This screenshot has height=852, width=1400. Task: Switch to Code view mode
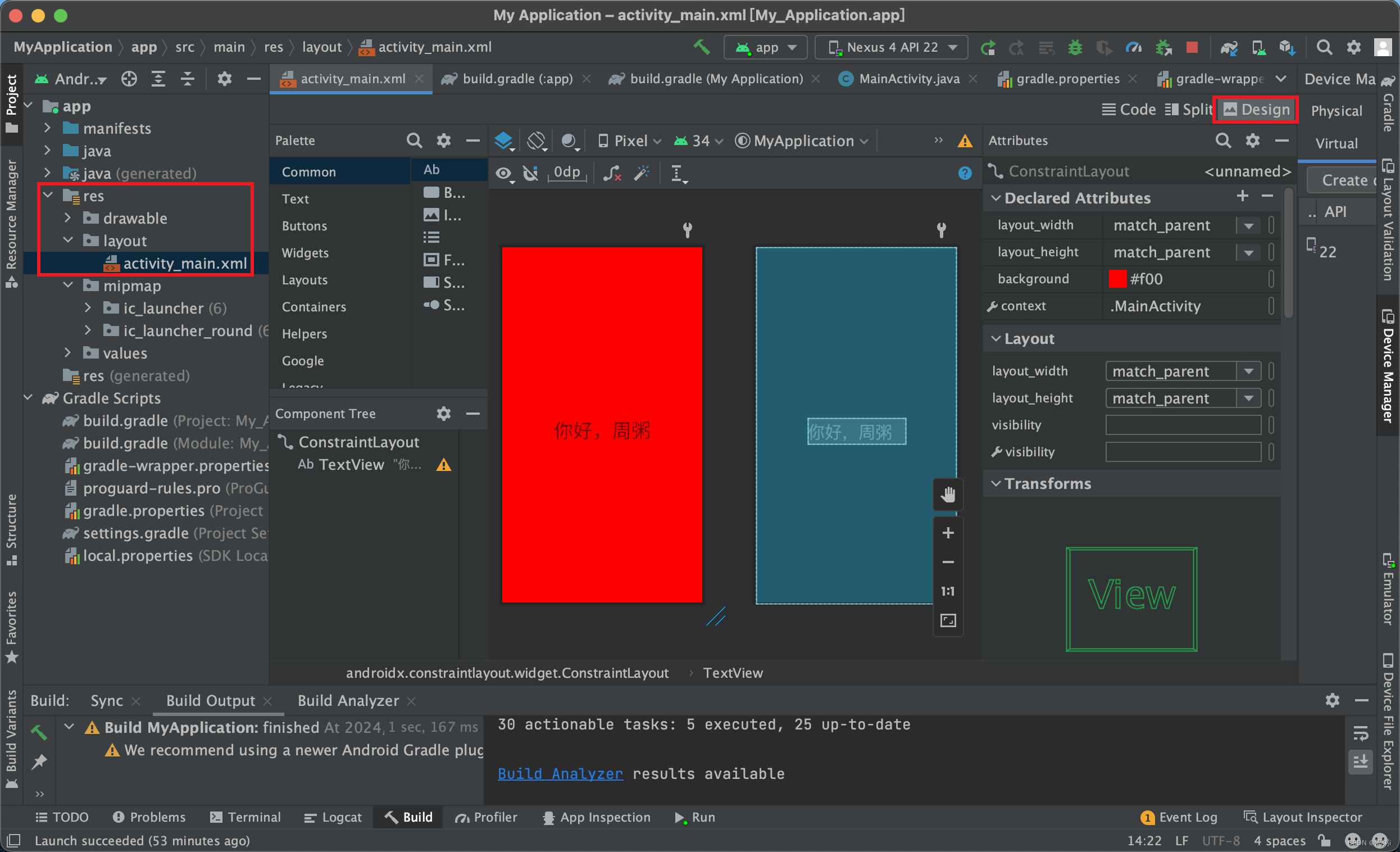[x=1129, y=109]
